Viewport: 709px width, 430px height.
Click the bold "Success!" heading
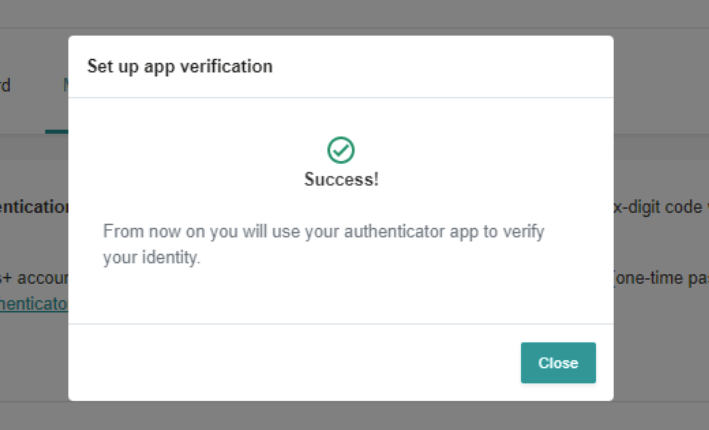pos(341,180)
